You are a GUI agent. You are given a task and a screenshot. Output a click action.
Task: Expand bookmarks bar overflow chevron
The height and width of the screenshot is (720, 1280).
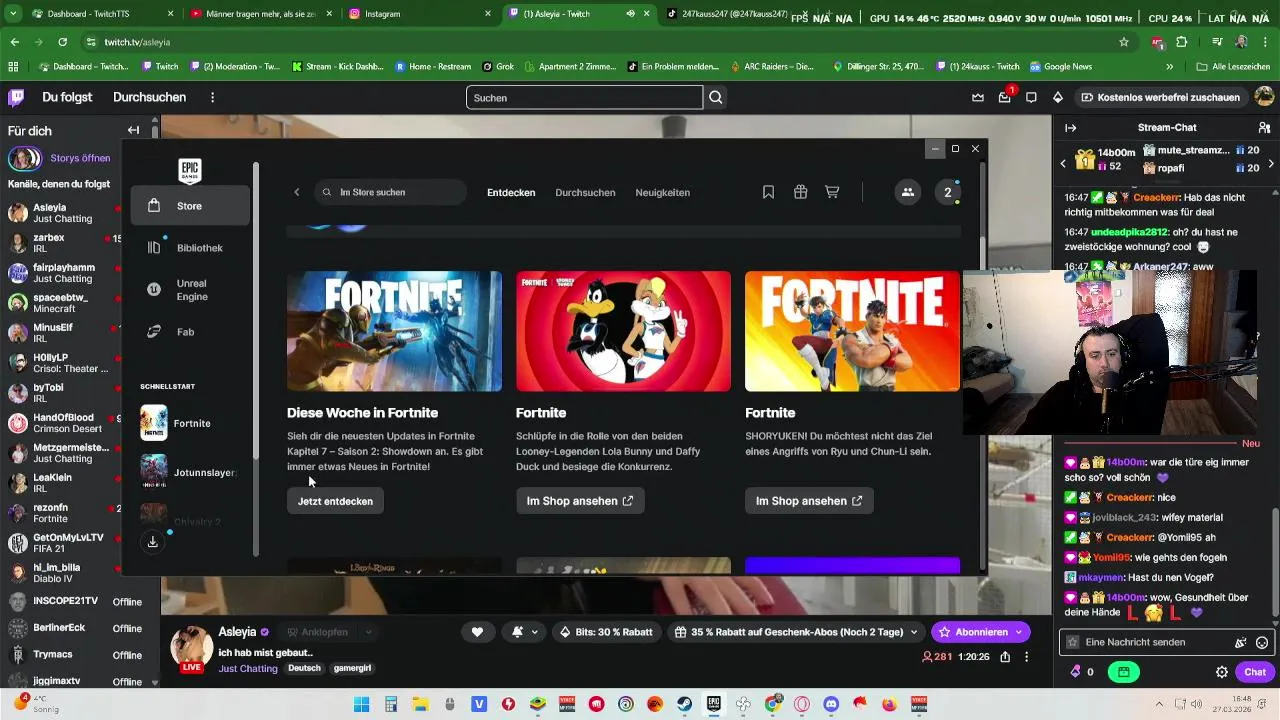pos(1169,67)
